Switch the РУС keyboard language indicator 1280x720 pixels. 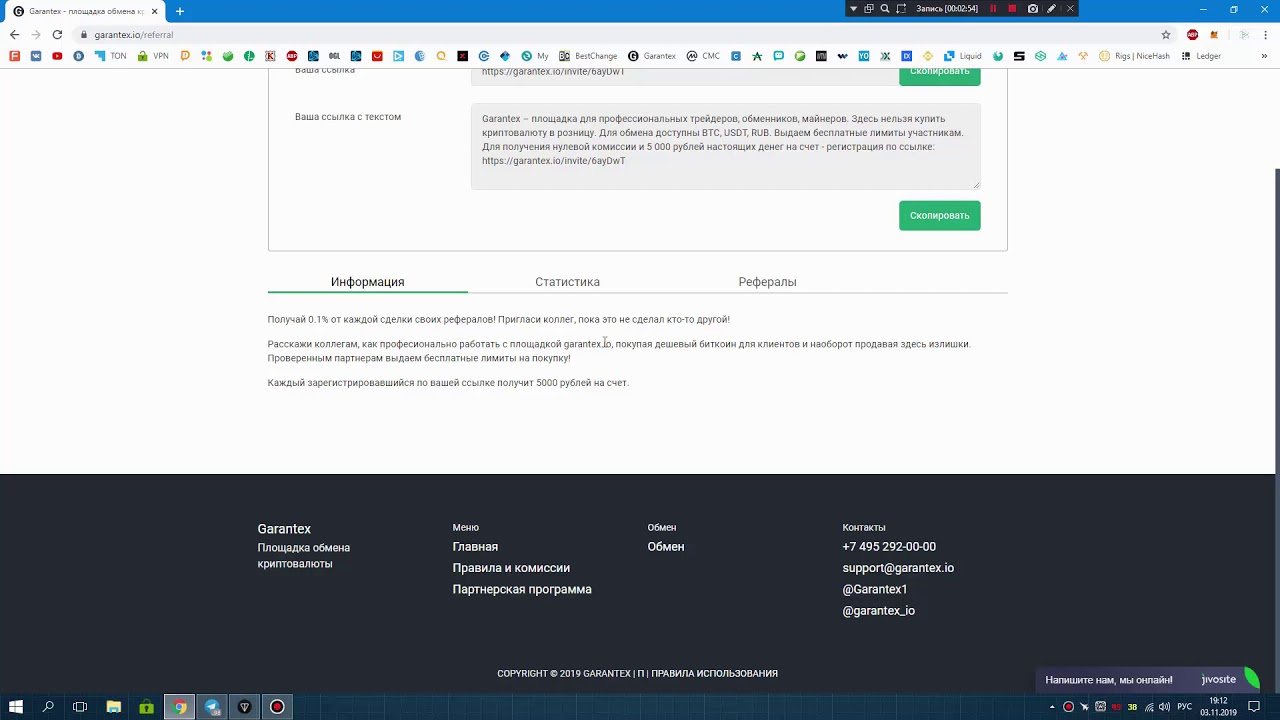(x=1185, y=707)
